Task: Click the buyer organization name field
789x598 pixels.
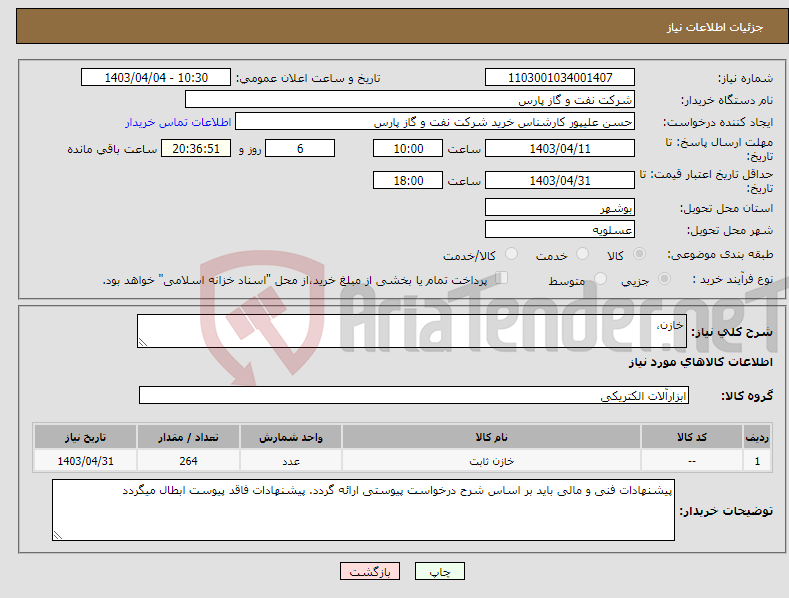Action: point(410,100)
